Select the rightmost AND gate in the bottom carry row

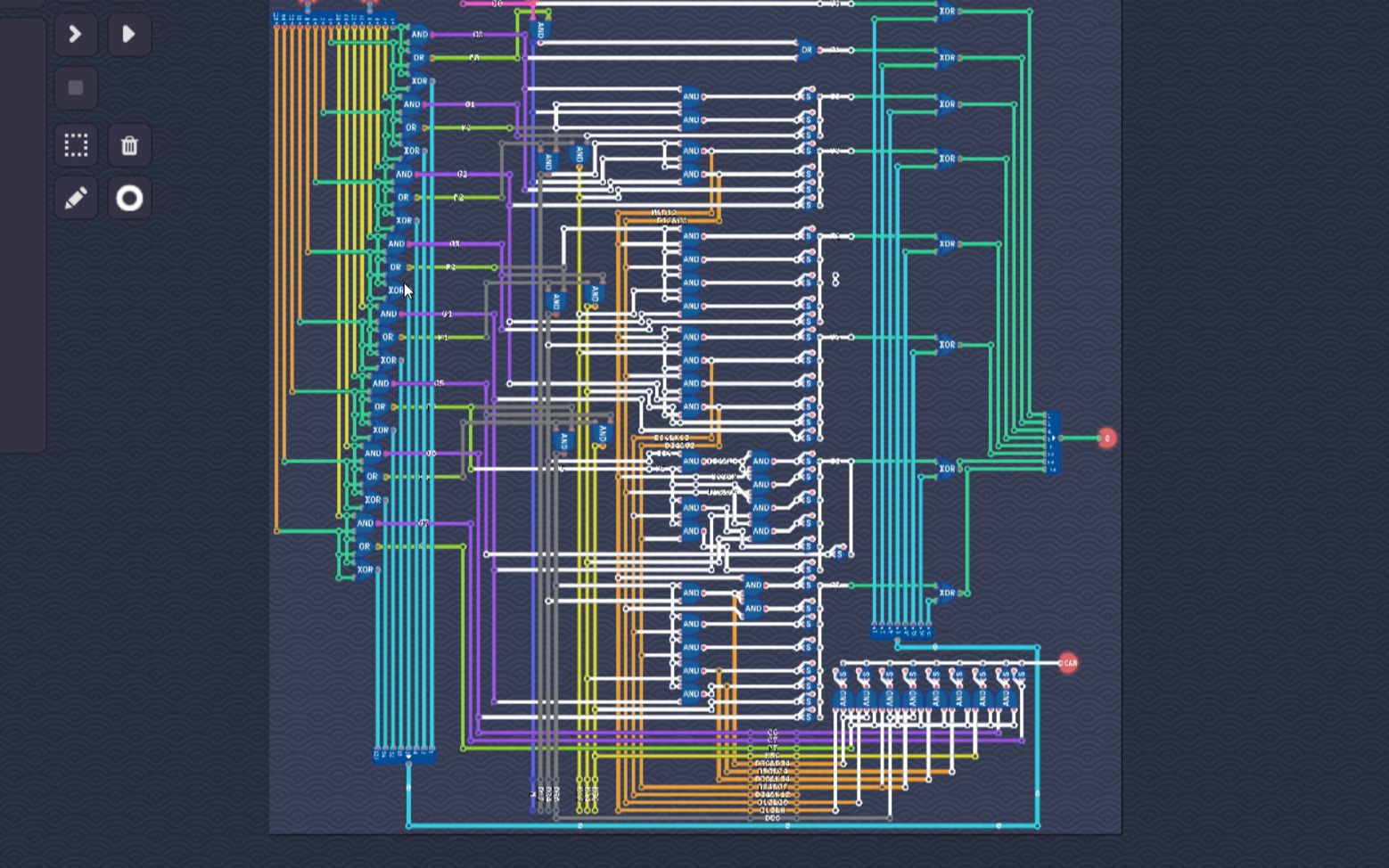[x=1006, y=700]
